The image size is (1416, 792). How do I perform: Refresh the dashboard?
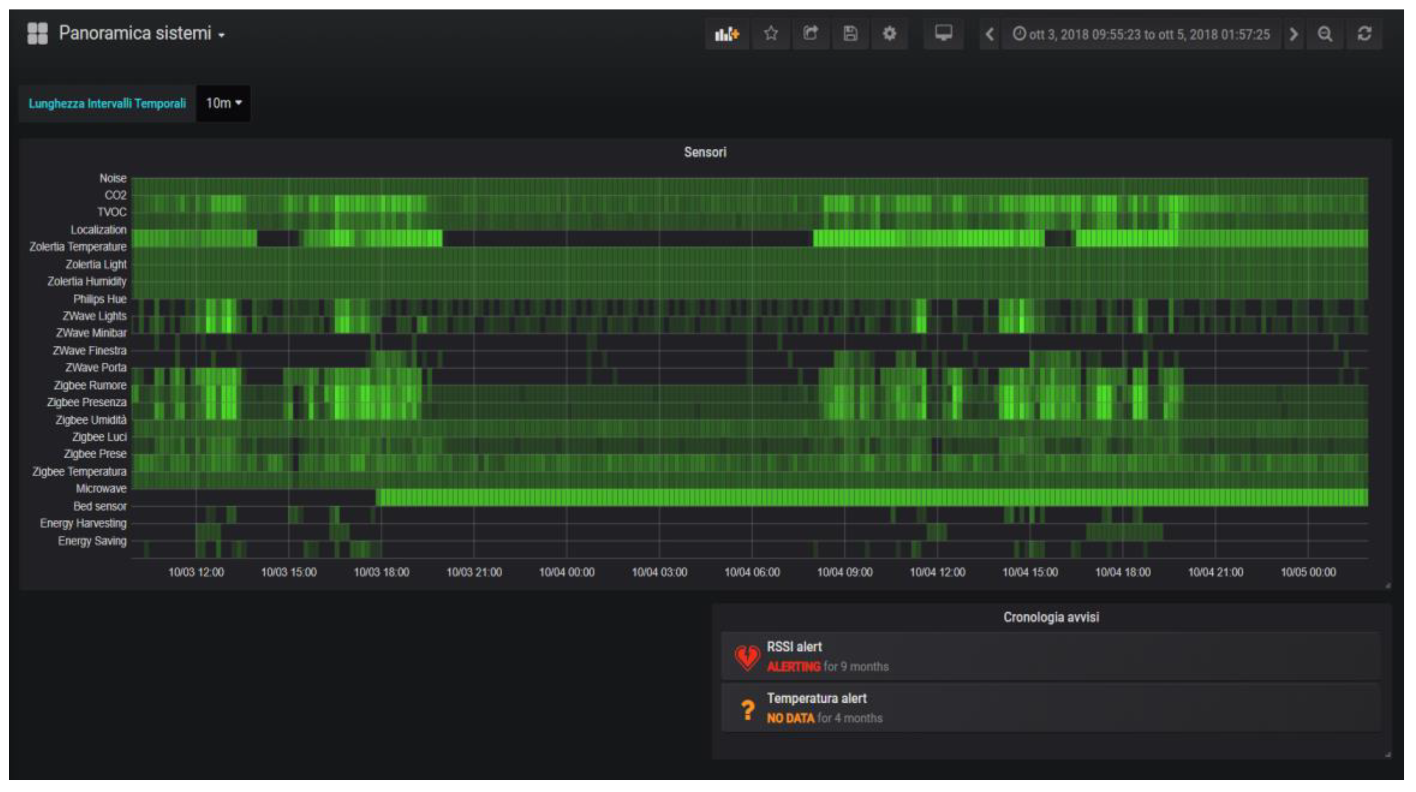(x=1364, y=35)
